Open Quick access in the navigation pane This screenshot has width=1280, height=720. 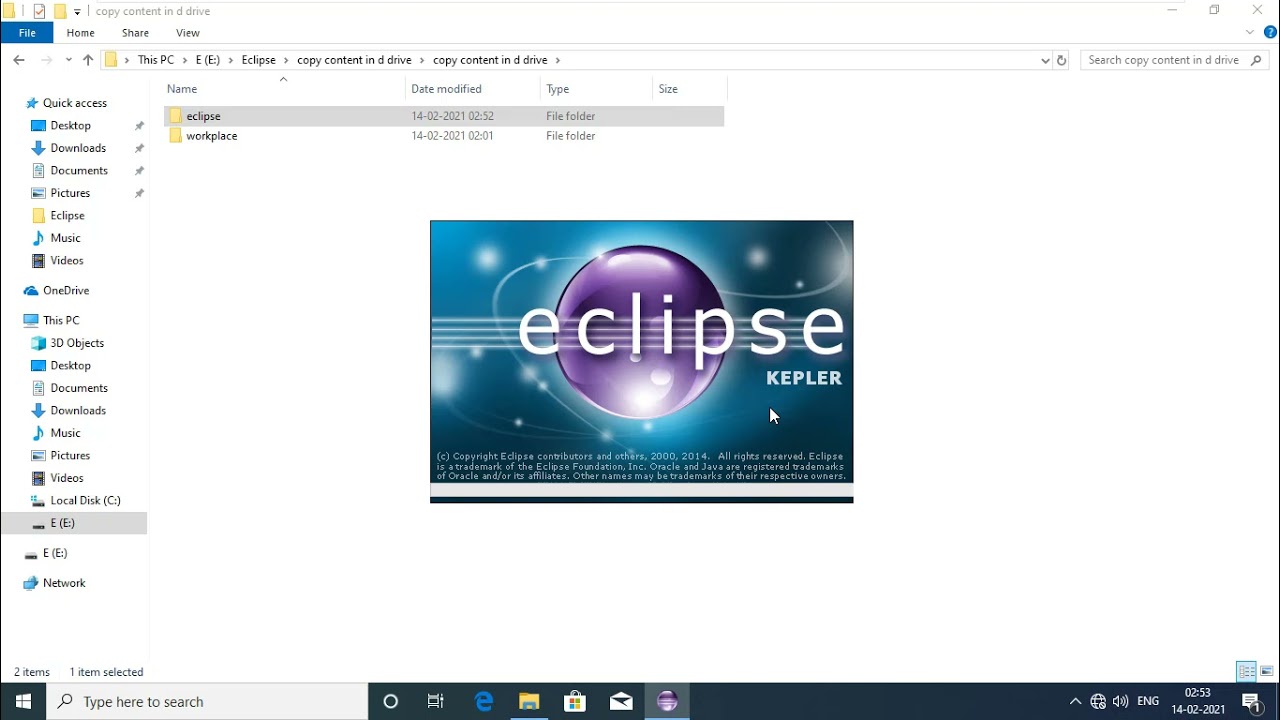pyautogui.click(x=74, y=103)
